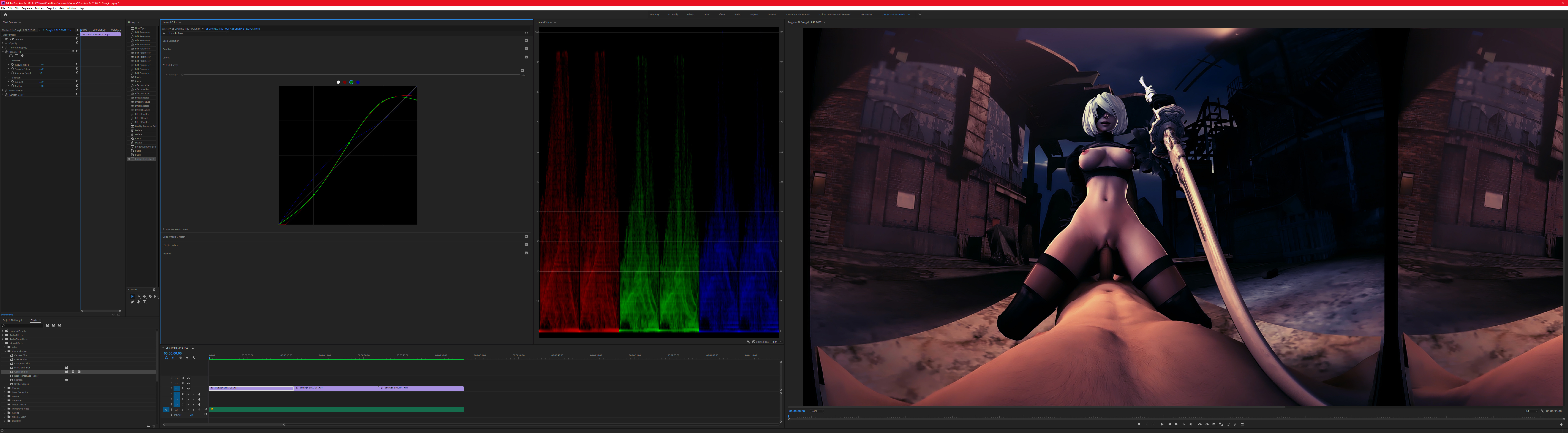Image resolution: width=1568 pixels, height=433 pixels.
Task: Click the Accelerated Effects filter icon
Action: (x=48, y=326)
